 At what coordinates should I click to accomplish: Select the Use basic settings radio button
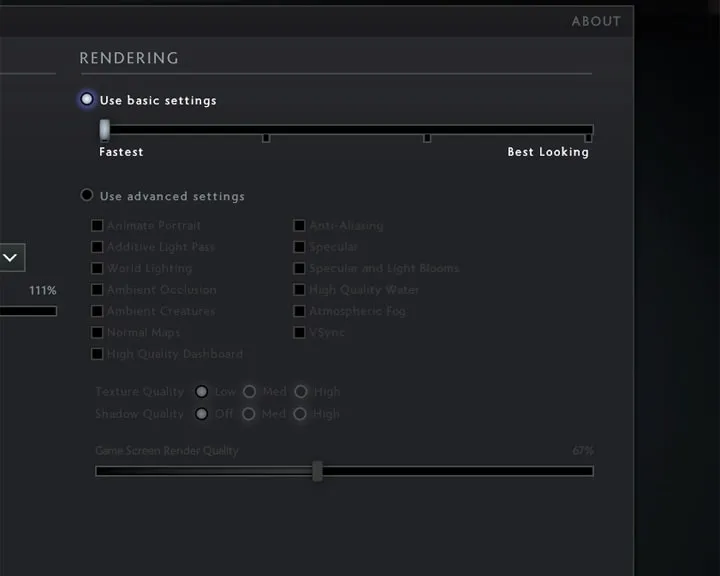(x=87, y=99)
